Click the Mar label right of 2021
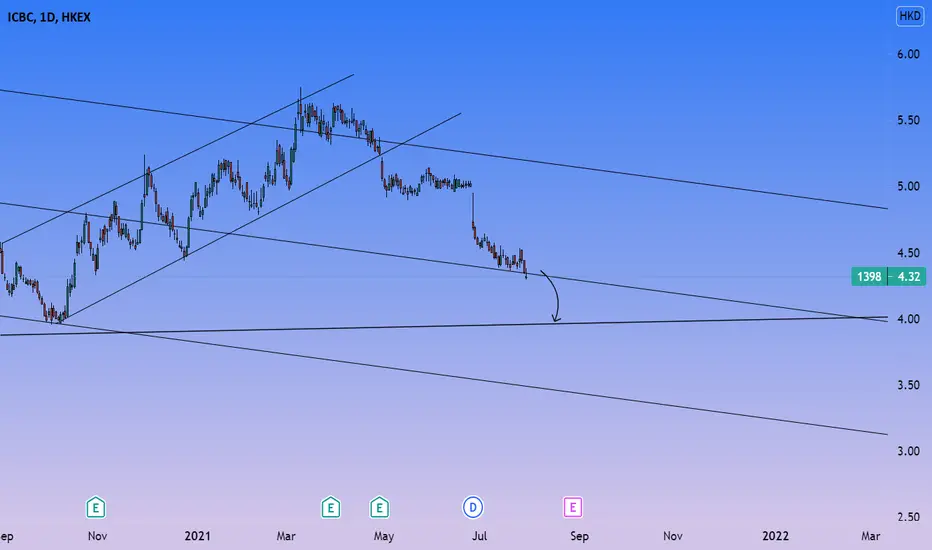The height and width of the screenshot is (550, 932). click(x=286, y=536)
